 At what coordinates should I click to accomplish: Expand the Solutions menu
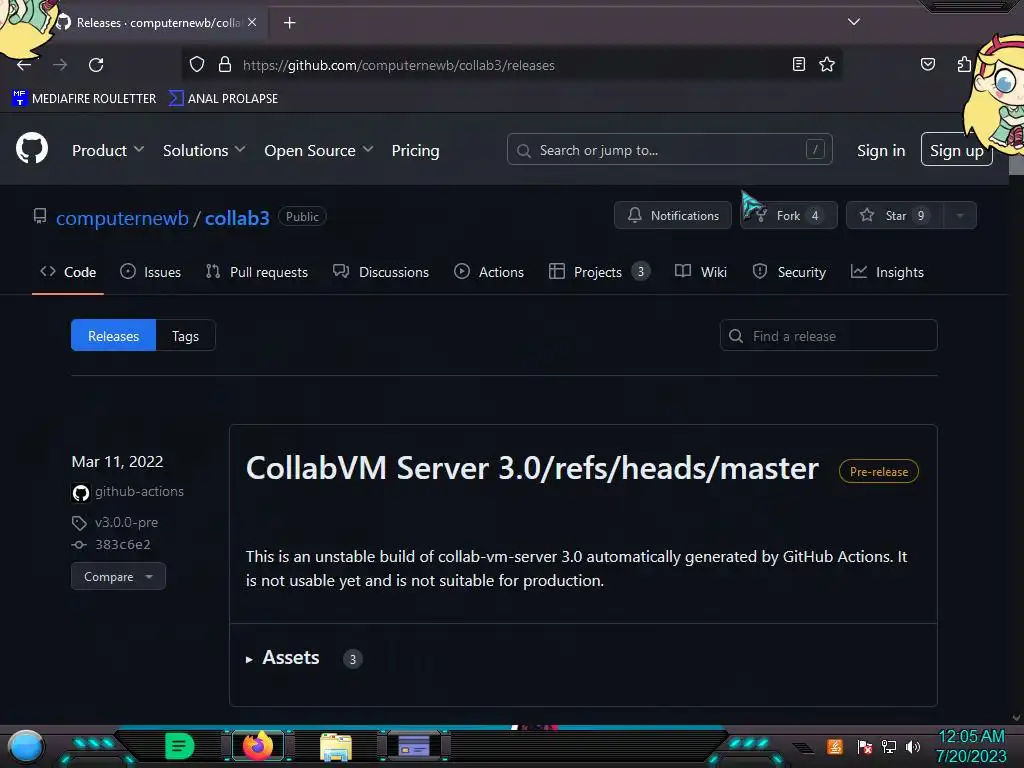[x=204, y=150]
